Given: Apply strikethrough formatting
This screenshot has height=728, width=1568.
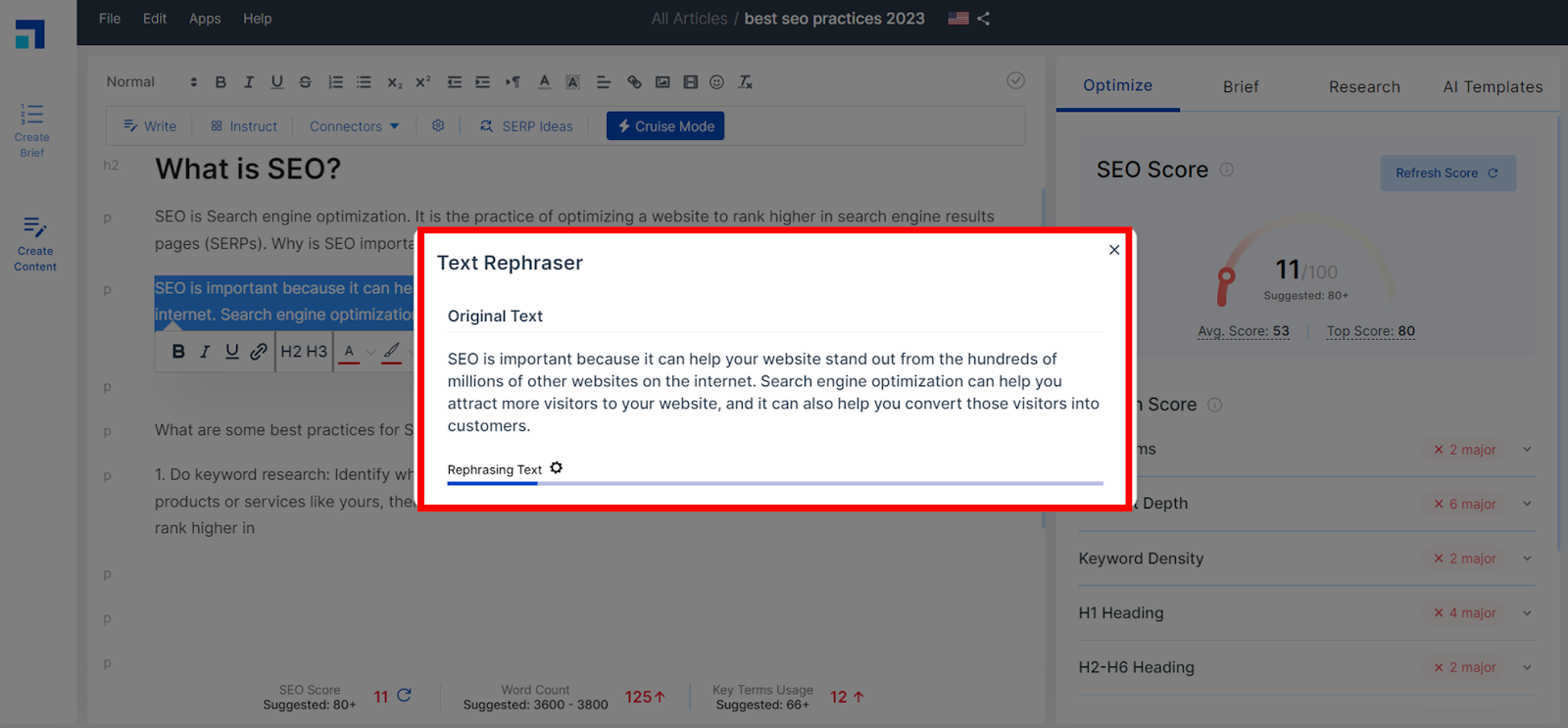Looking at the screenshot, I should pos(306,82).
